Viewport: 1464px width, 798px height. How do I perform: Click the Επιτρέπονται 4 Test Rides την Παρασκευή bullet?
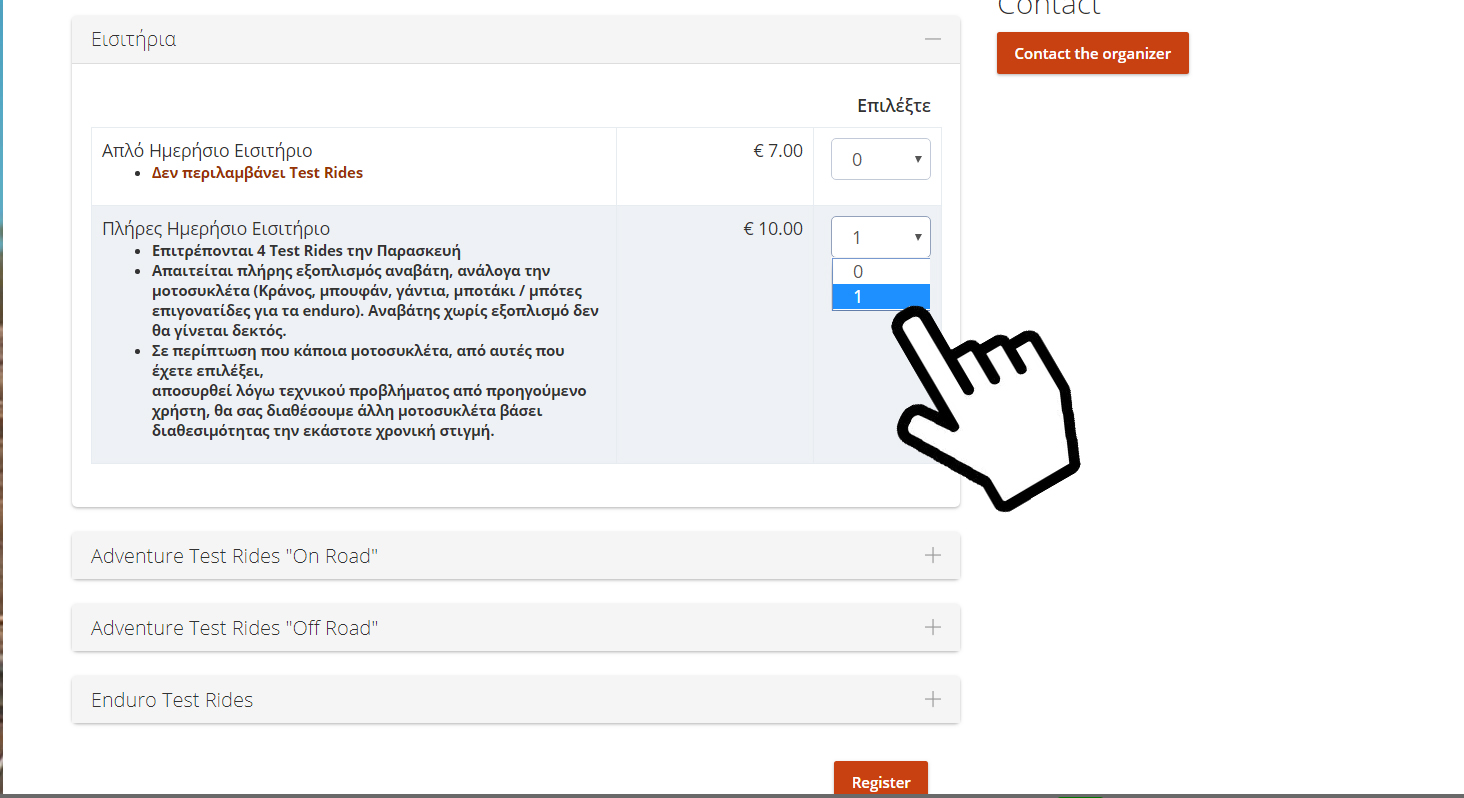306,251
